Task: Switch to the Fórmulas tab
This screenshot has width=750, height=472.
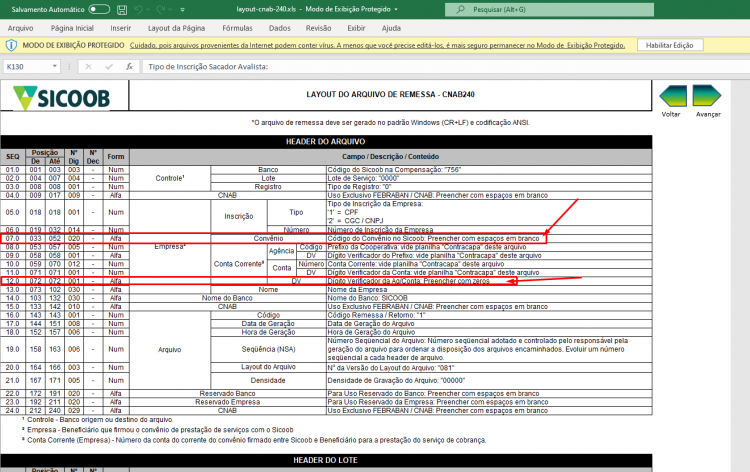Action: pos(237,28)
